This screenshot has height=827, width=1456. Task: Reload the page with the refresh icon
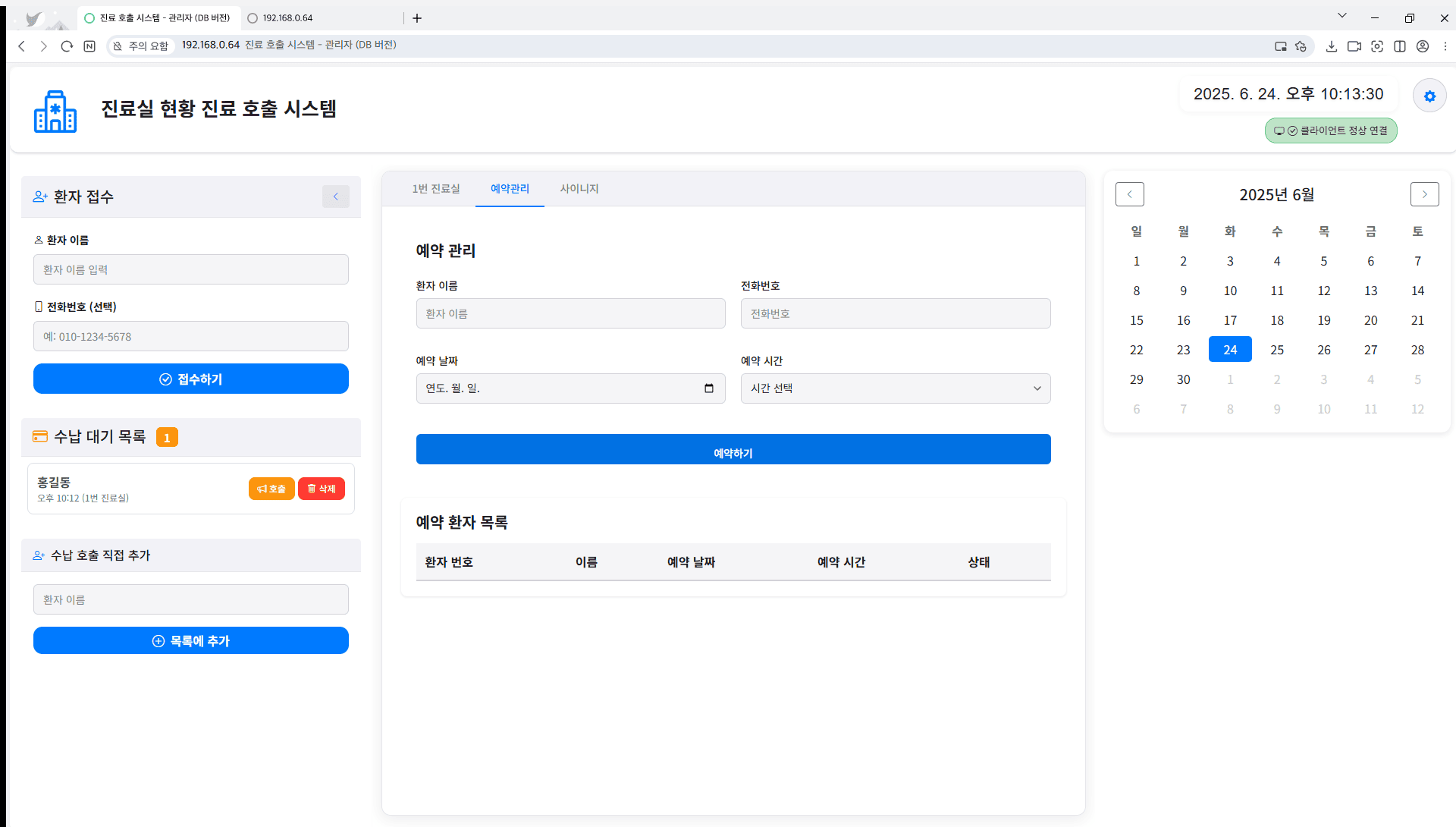[67, 46]
